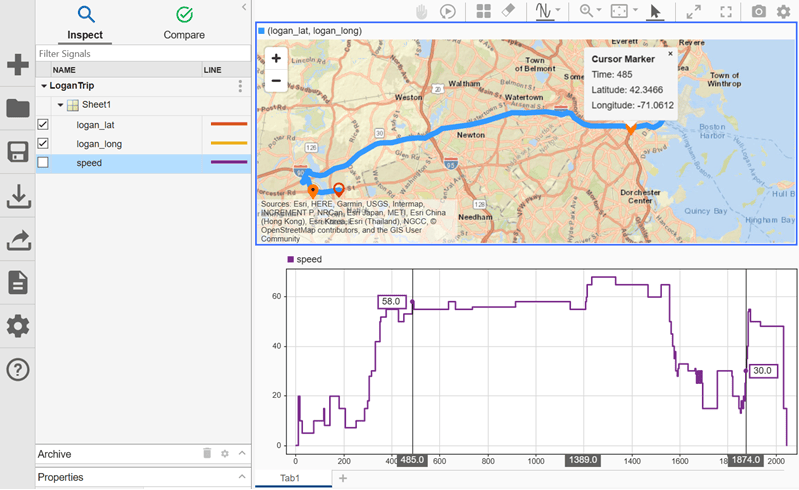Screen dimensions: 799x490
Task: Zoom out on map with minus button
Action: tap(276, 80)
